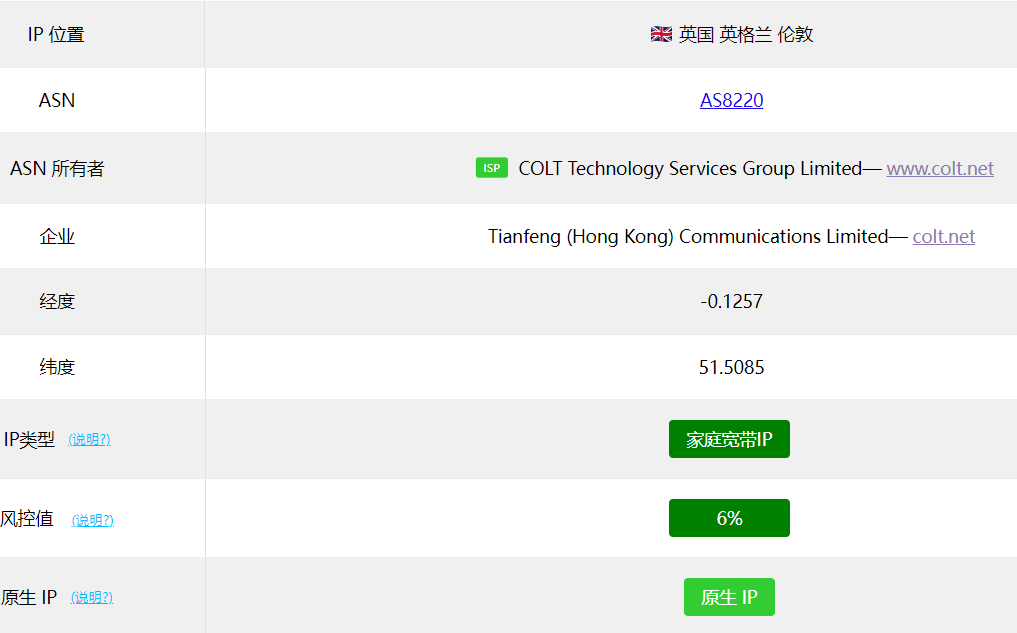Click the green 家庭宽带IP badge

[729, 439]
